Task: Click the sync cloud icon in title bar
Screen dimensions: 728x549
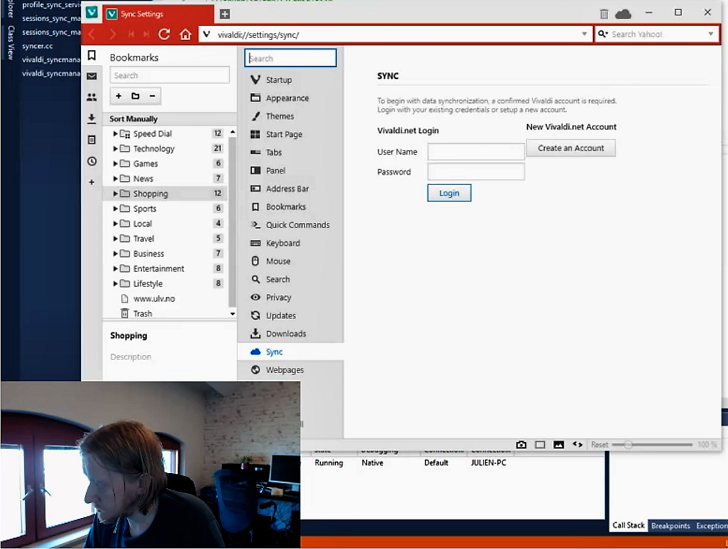Action: click(x=623, y=14)
